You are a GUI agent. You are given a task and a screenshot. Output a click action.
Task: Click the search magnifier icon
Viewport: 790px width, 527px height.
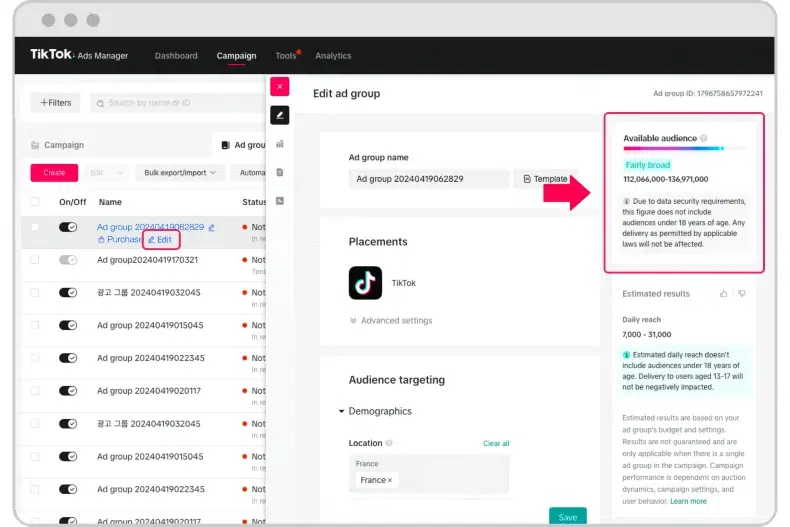pos(100,103)
